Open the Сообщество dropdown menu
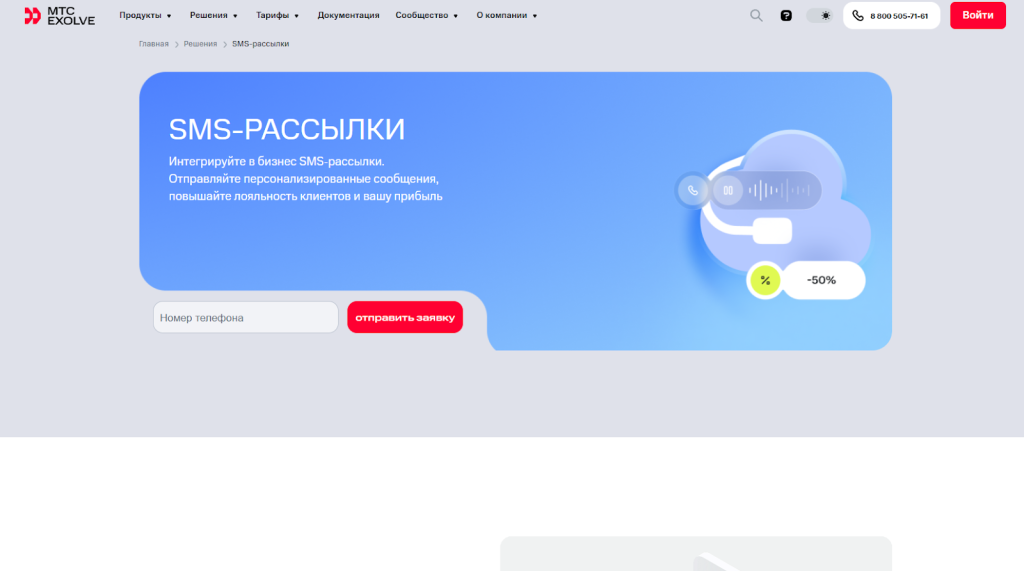Viewport: 1024px width, 571px height. [426, 16]
